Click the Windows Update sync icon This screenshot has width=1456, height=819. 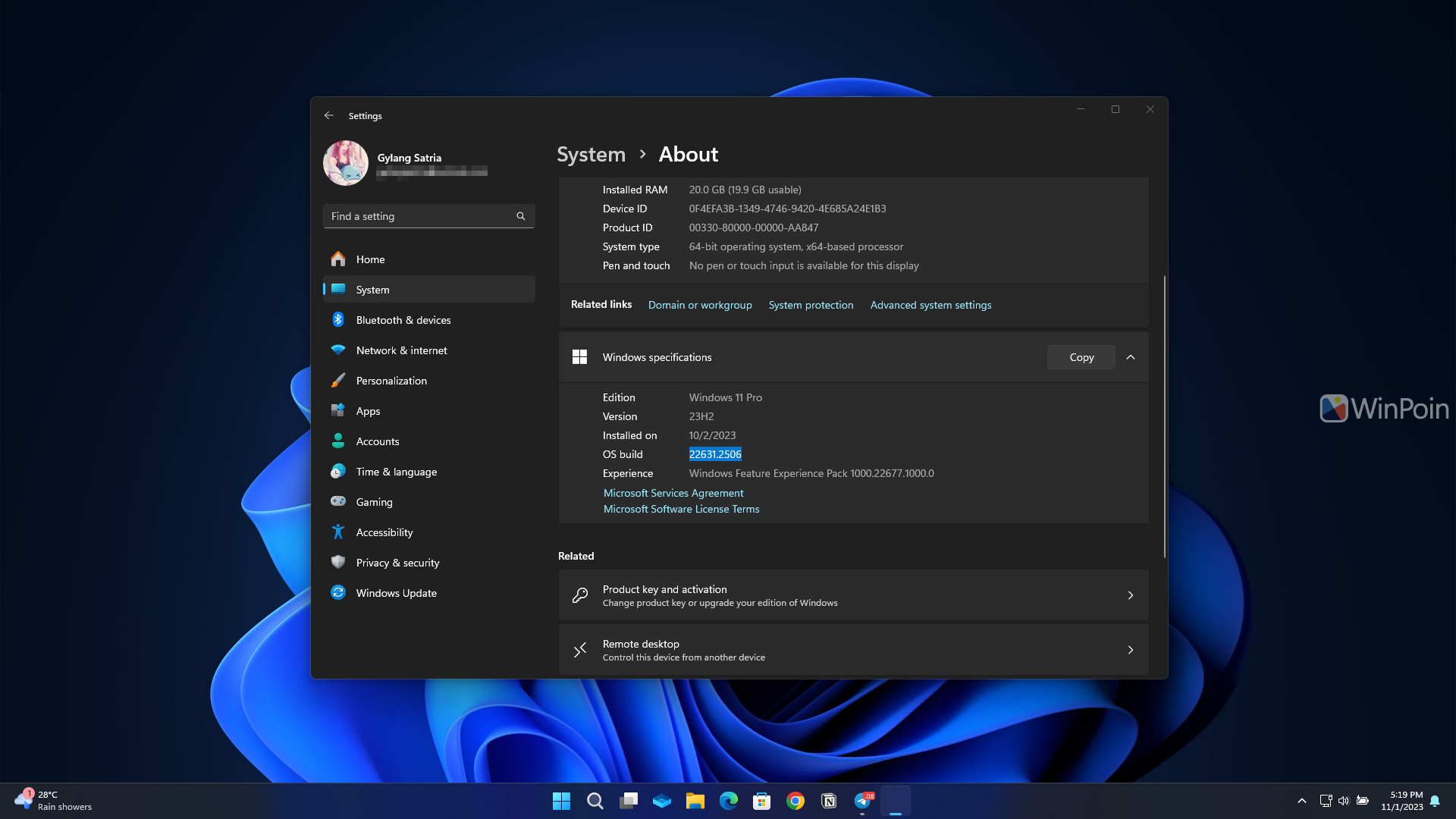(x=338, y=593)
